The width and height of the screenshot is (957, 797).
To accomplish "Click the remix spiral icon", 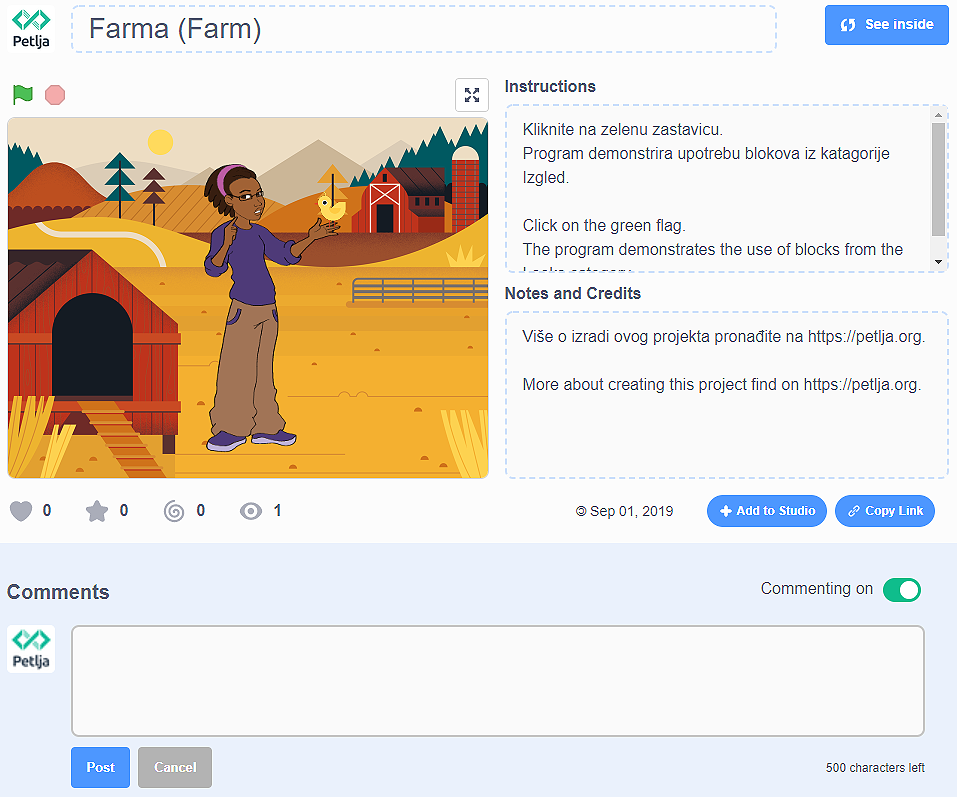I will click(x=174, y=511).
